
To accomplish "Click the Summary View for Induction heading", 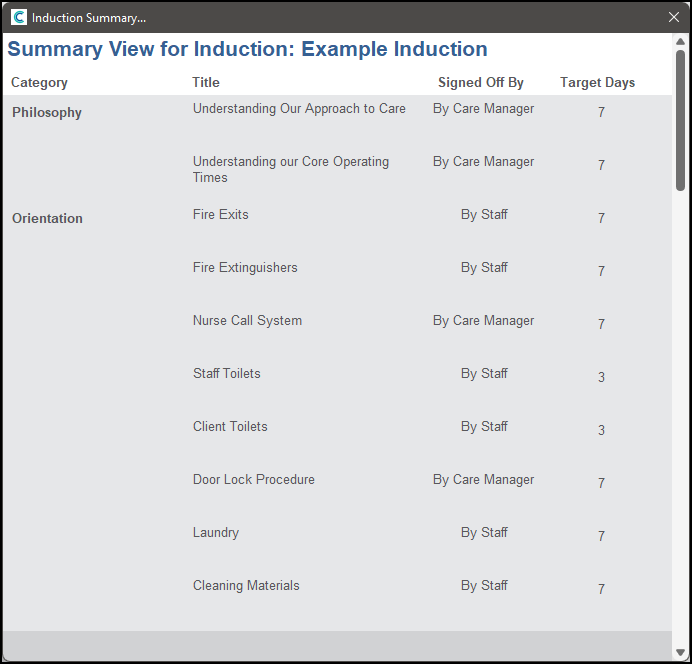I will point(247,49).
